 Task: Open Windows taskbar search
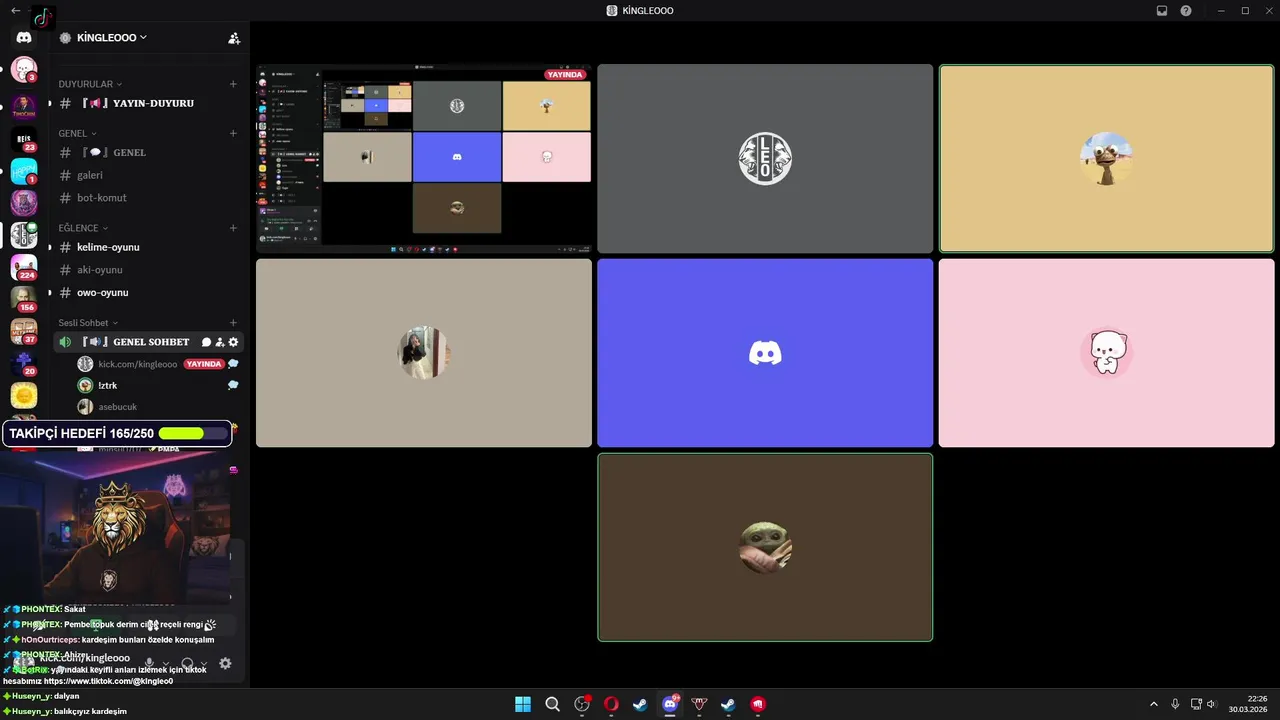click(552, 704)
